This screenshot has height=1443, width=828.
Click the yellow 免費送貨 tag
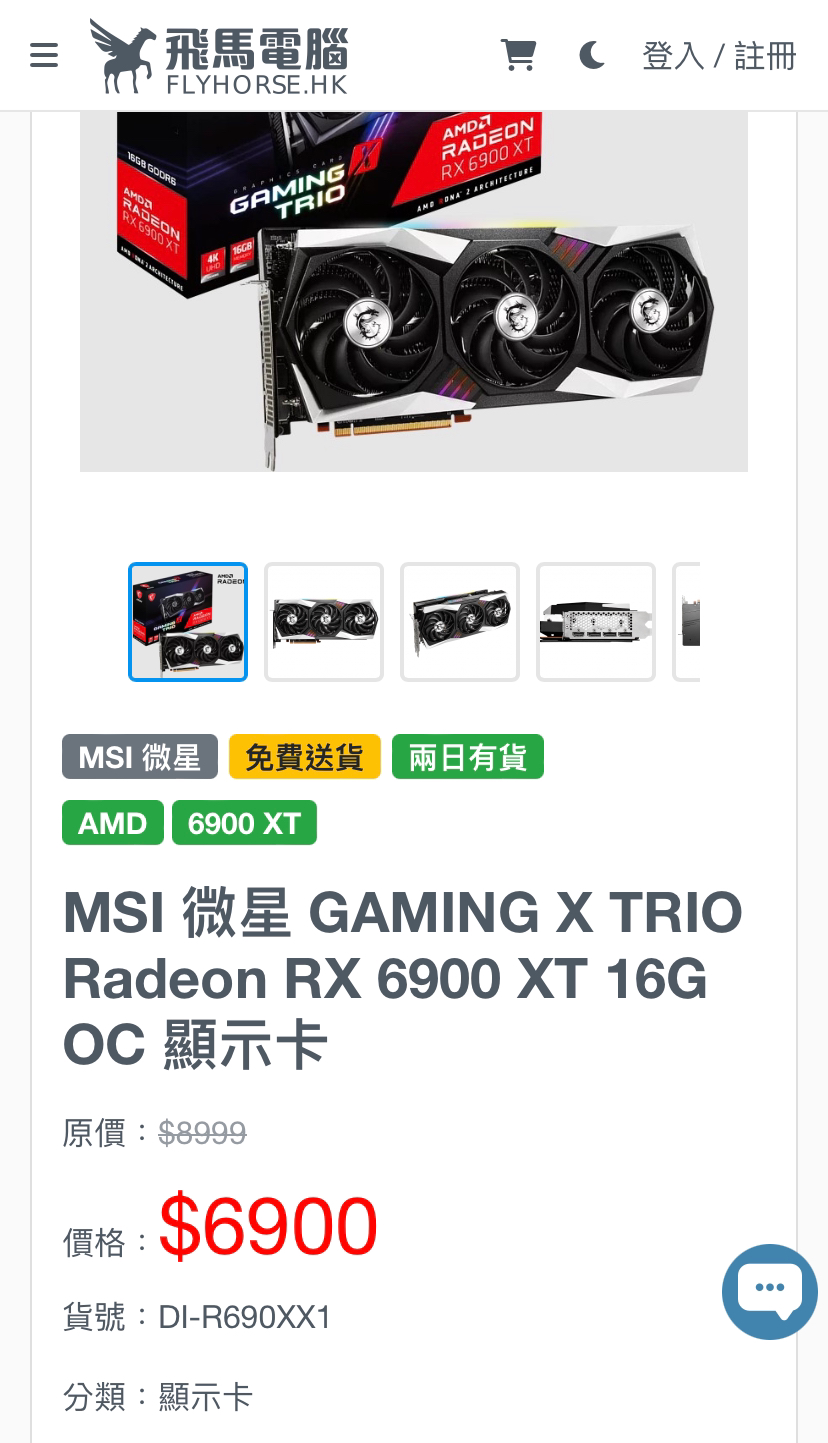pyautogui.click(x=305, y=757)
